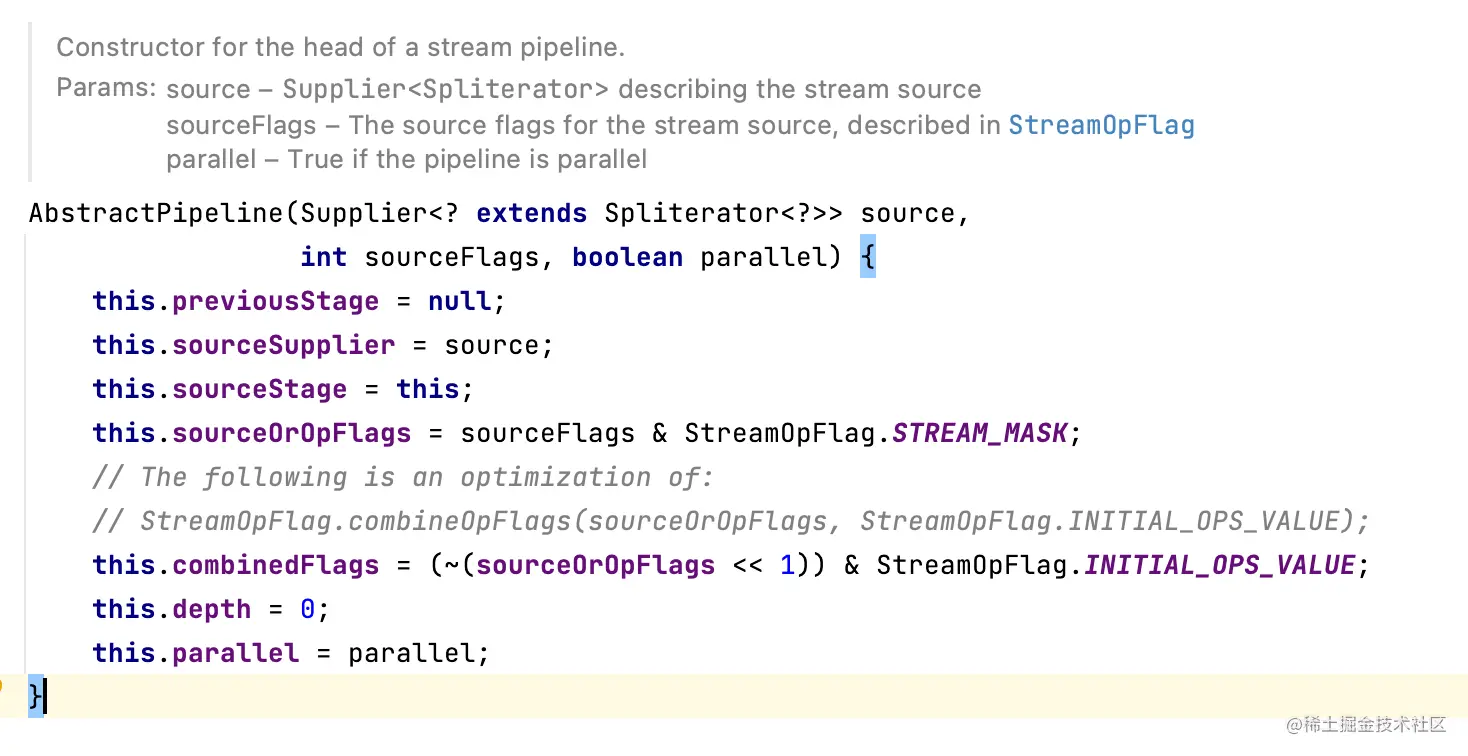The image size is (1468, 756).
Task: Click the 'int' keyword before sourceFlags parameter
Action: (324, 257)
